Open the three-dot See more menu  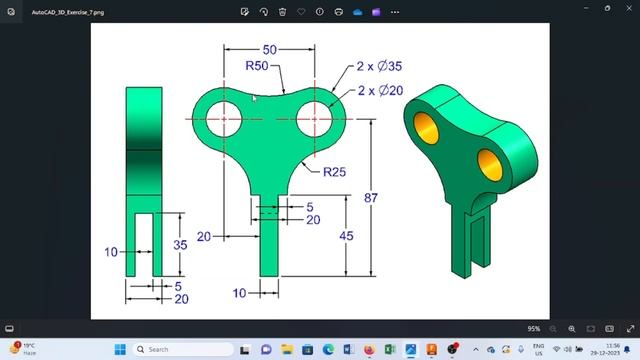click(x=395, y=12)
